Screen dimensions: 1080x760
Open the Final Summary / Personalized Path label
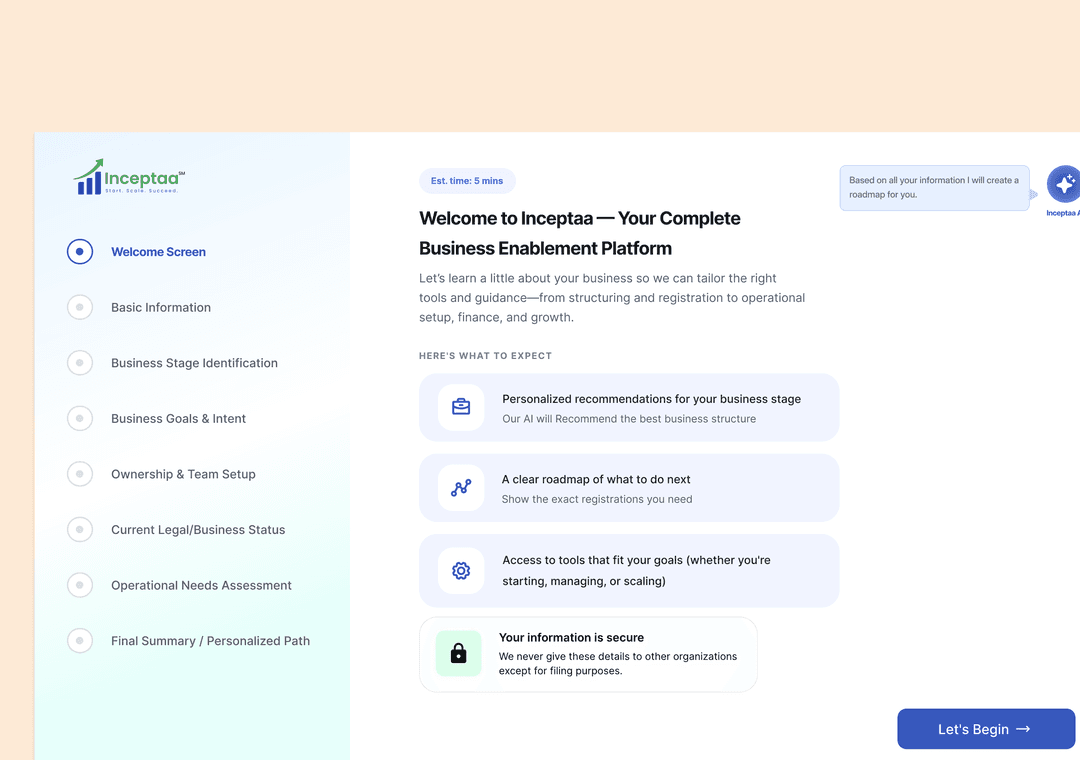pyautogui.click(x=211, y=641)
